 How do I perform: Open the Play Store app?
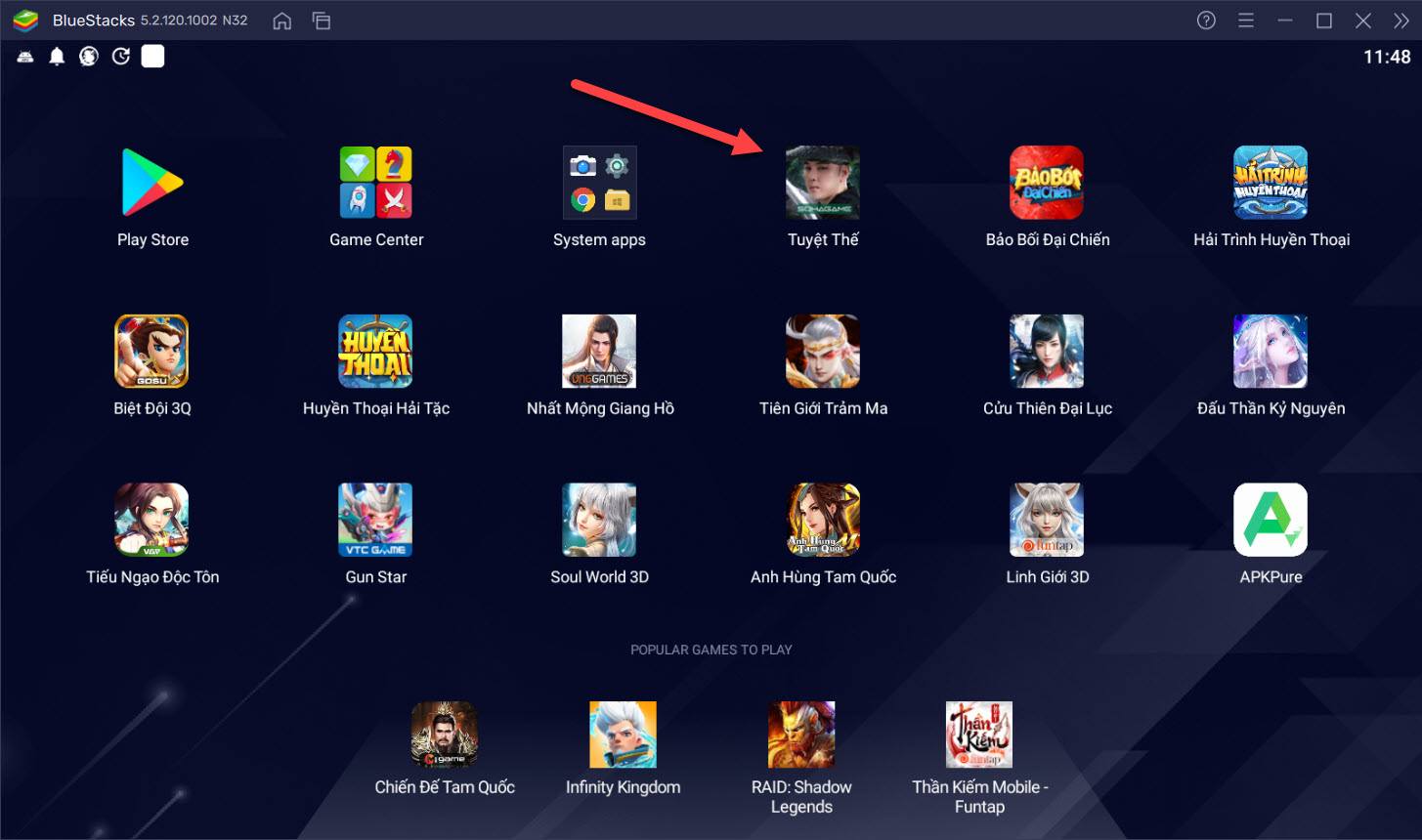coord(152,183)
